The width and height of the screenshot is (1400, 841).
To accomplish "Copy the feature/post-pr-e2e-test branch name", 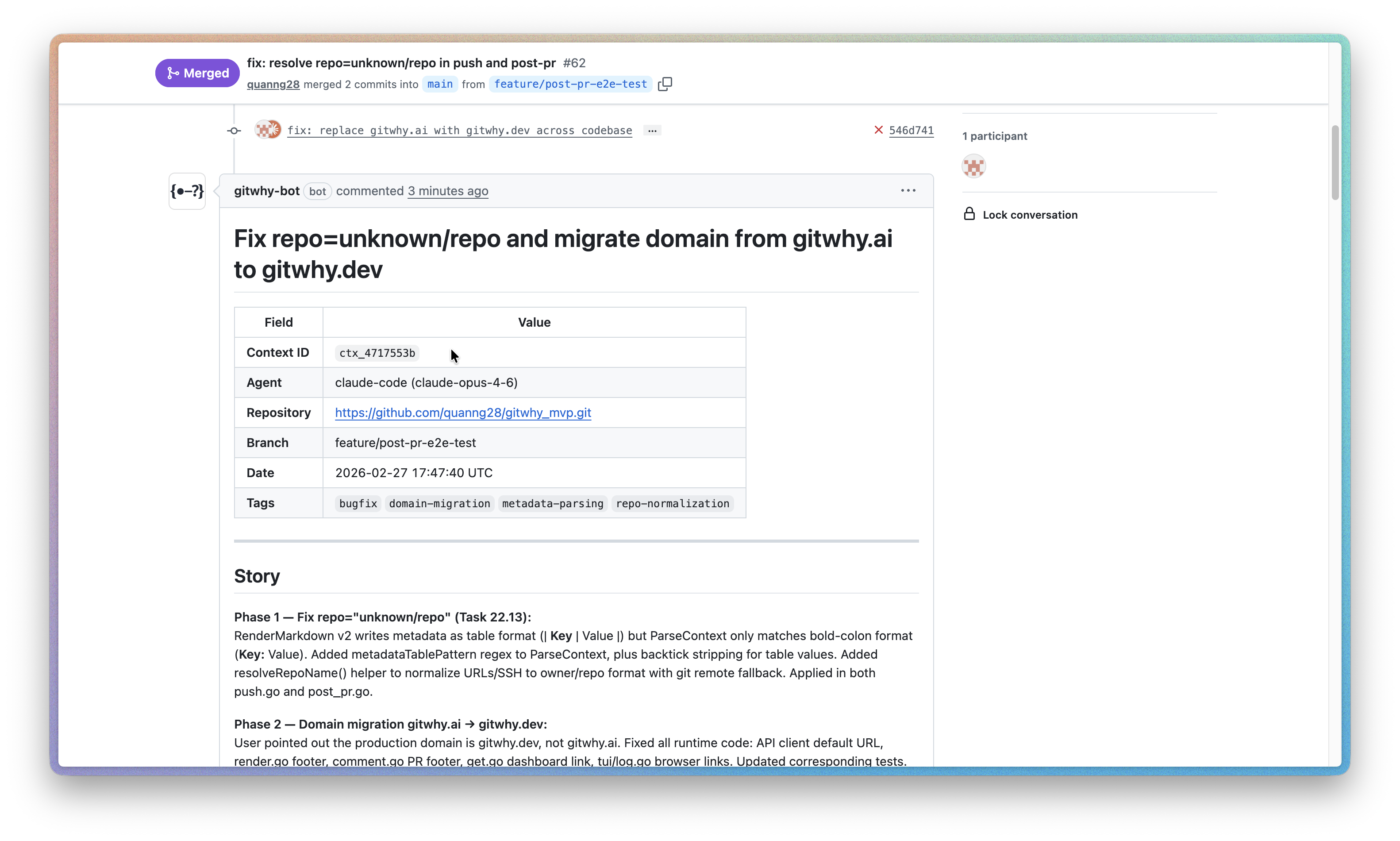I will tap(665, 84).
